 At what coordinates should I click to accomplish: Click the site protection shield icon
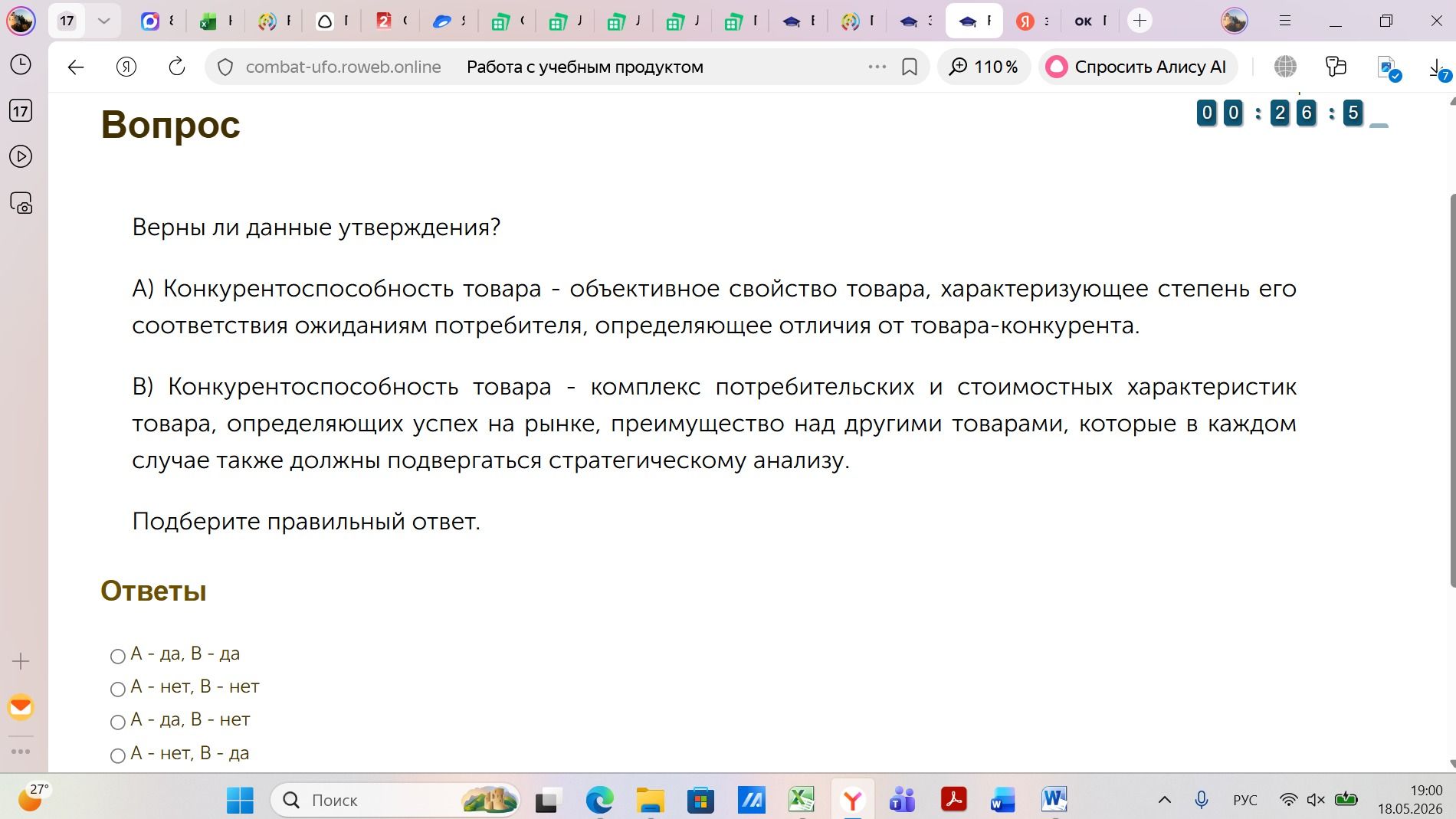click(x=225, y=67)
